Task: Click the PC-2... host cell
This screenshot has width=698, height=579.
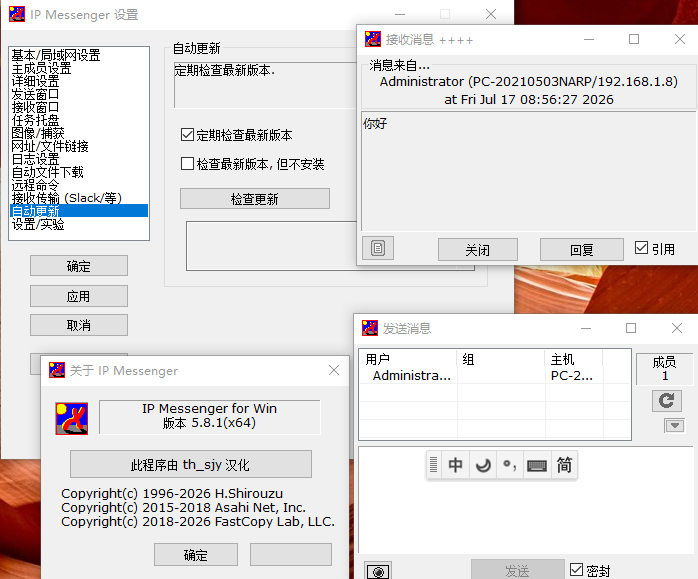Action: point(572,376)
